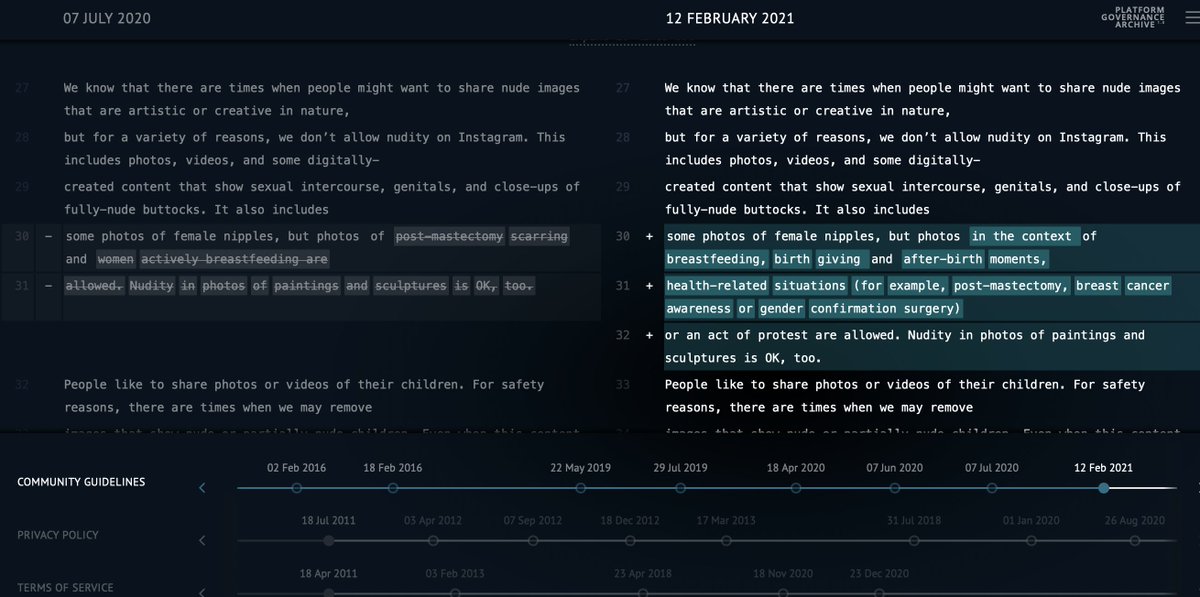Image resolution: width=1200 pixels, height=597 pixels.
Task: Click 23 Dec 2020 Terms of Service date
Action: [879, 574]
